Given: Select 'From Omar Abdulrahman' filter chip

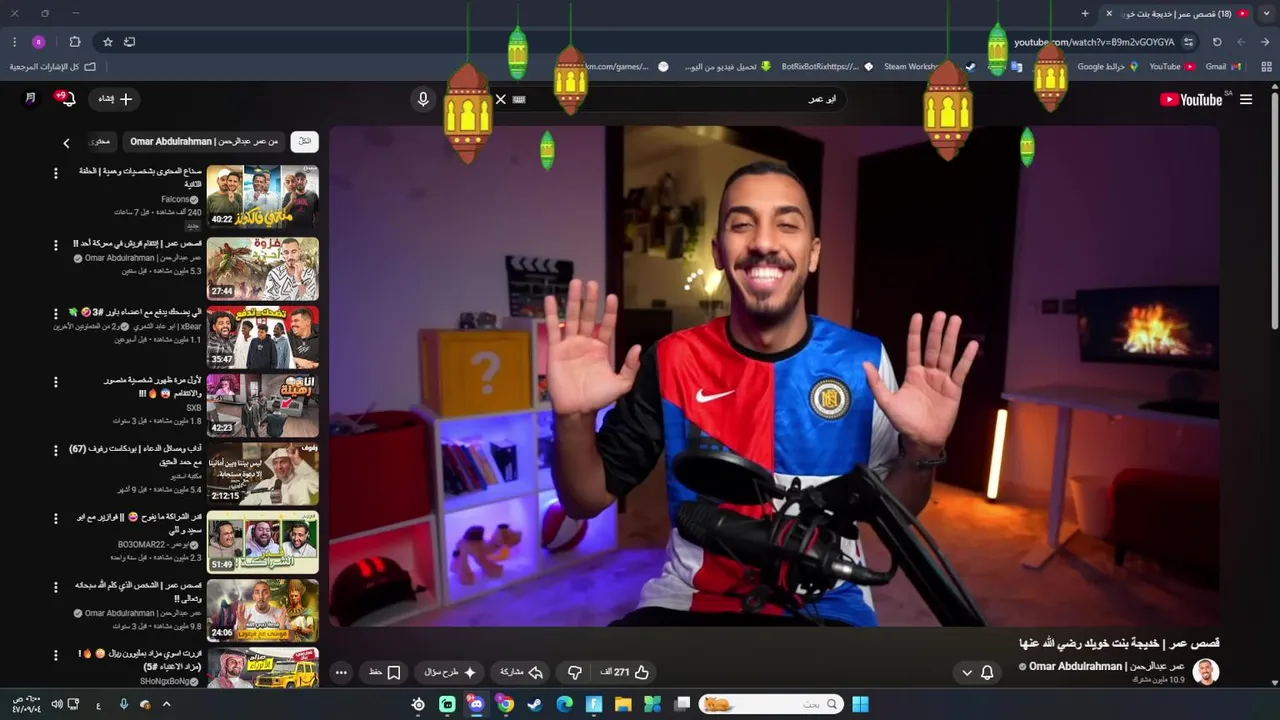Looking at the screenshot, I should (x=204, y=142).
